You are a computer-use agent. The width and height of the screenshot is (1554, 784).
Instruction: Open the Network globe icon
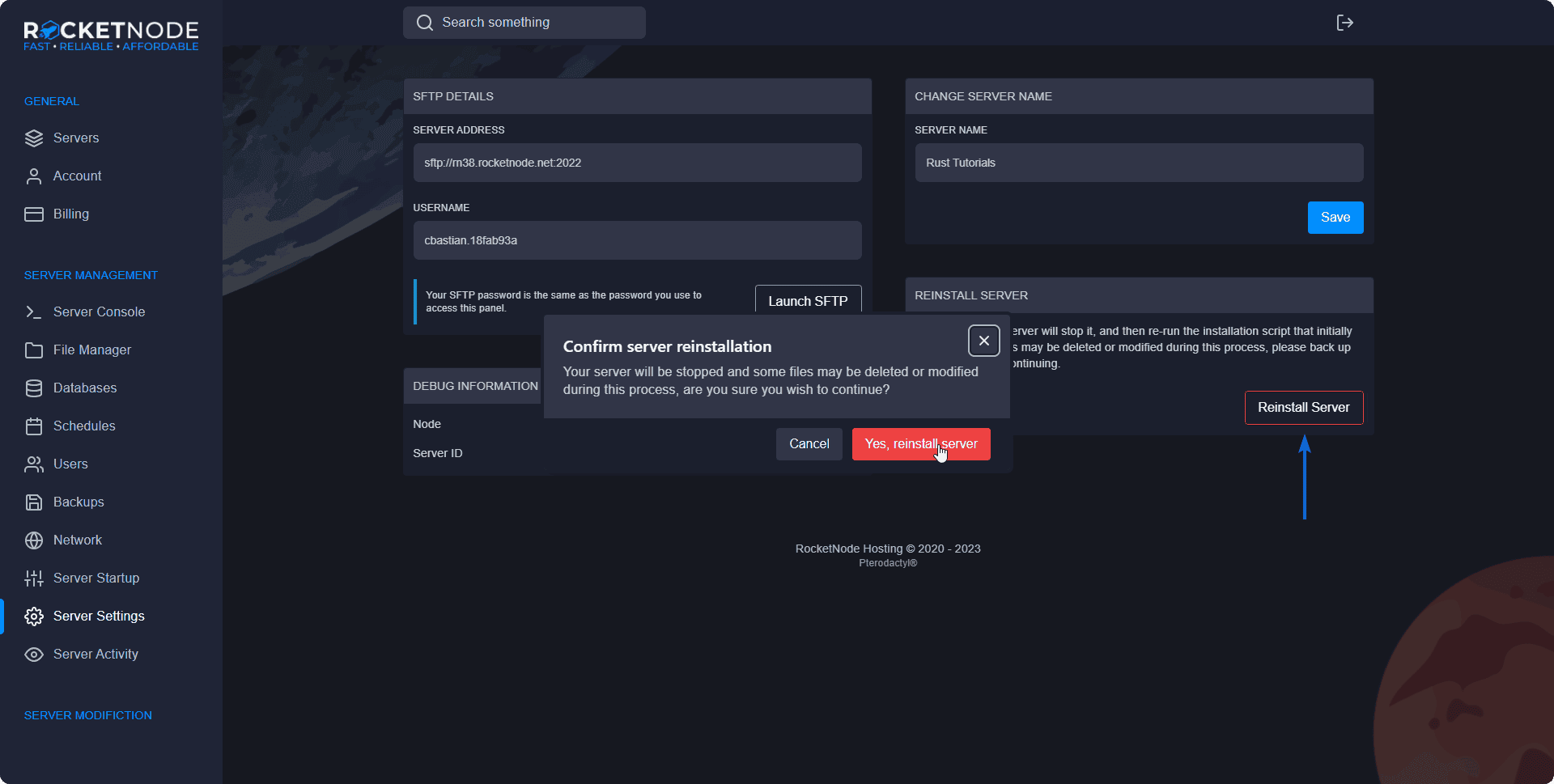tap(33, 540)
